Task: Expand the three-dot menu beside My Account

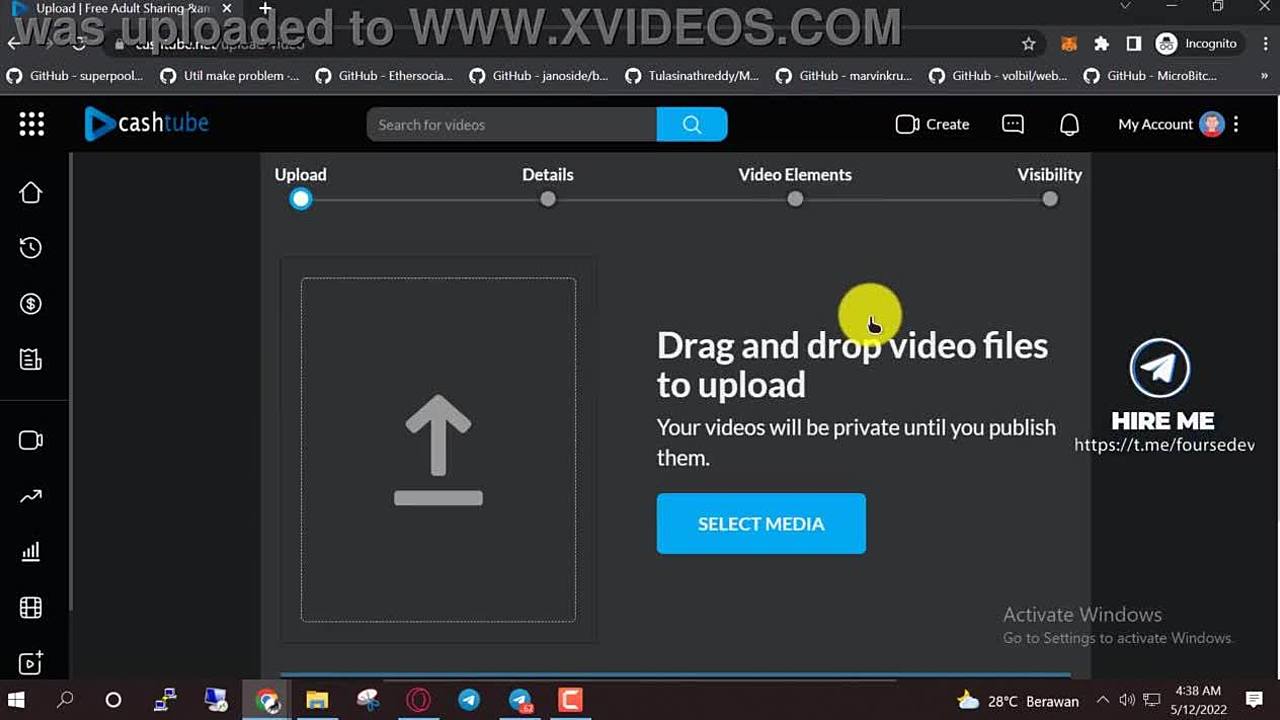Action: point(1236,124)
